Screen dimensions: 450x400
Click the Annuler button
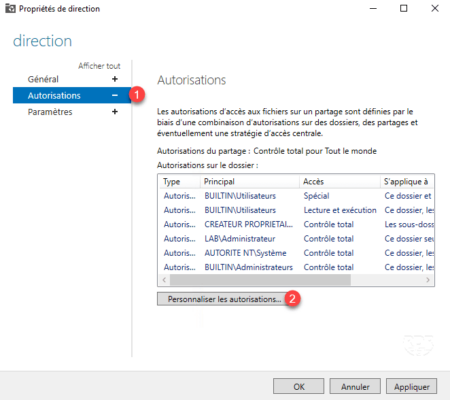coord(355,386)
